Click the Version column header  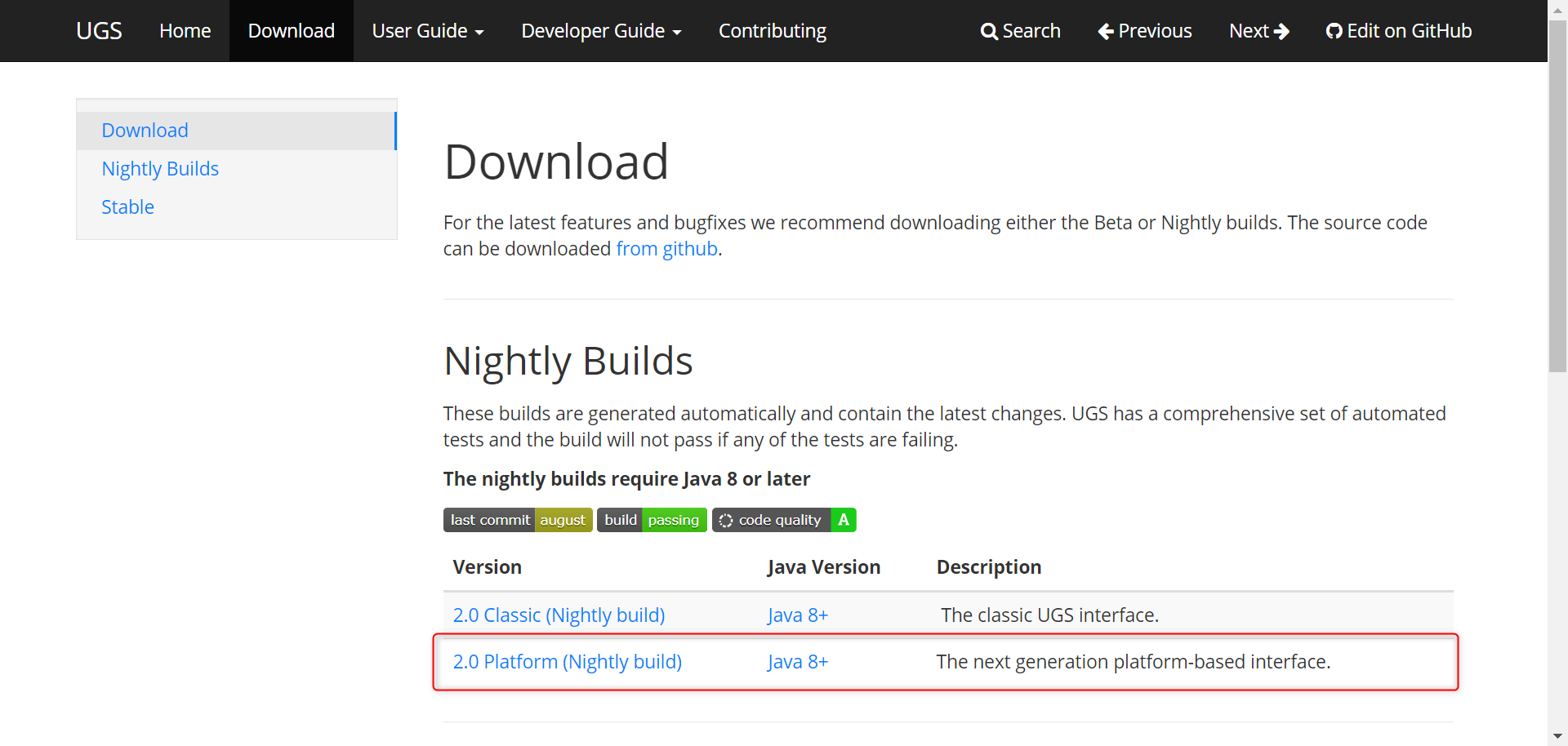(488, 567)
